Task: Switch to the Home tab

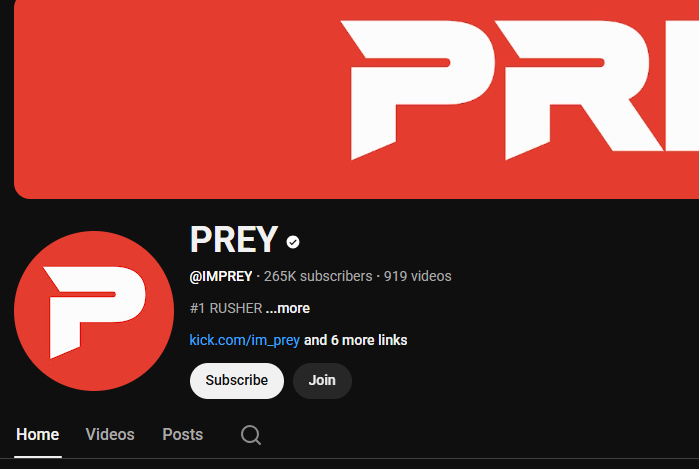Action: [x=37, y=435]
